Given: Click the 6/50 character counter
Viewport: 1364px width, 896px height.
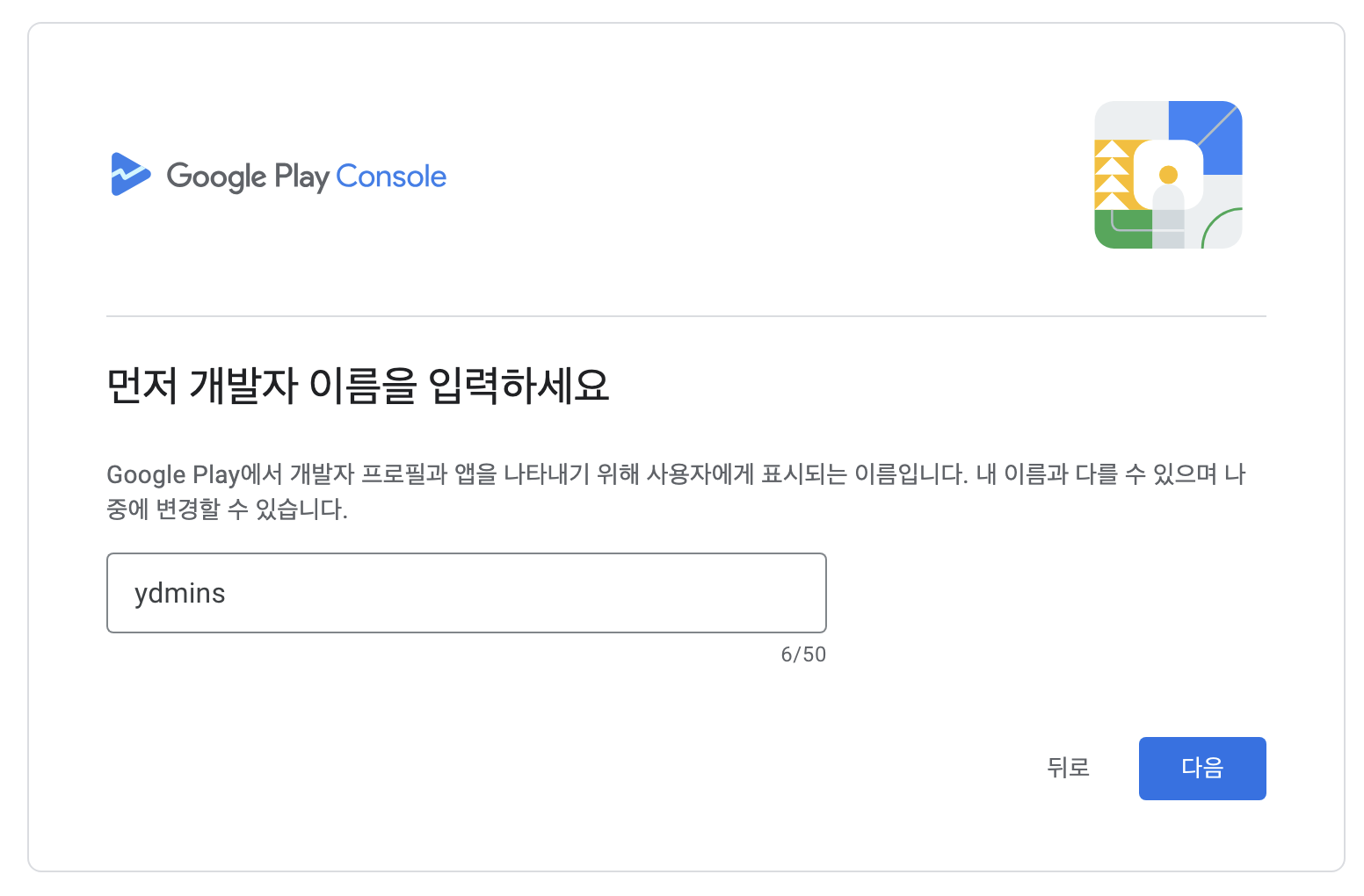Looking at the screenshot, I should click(x=802, y=654).
